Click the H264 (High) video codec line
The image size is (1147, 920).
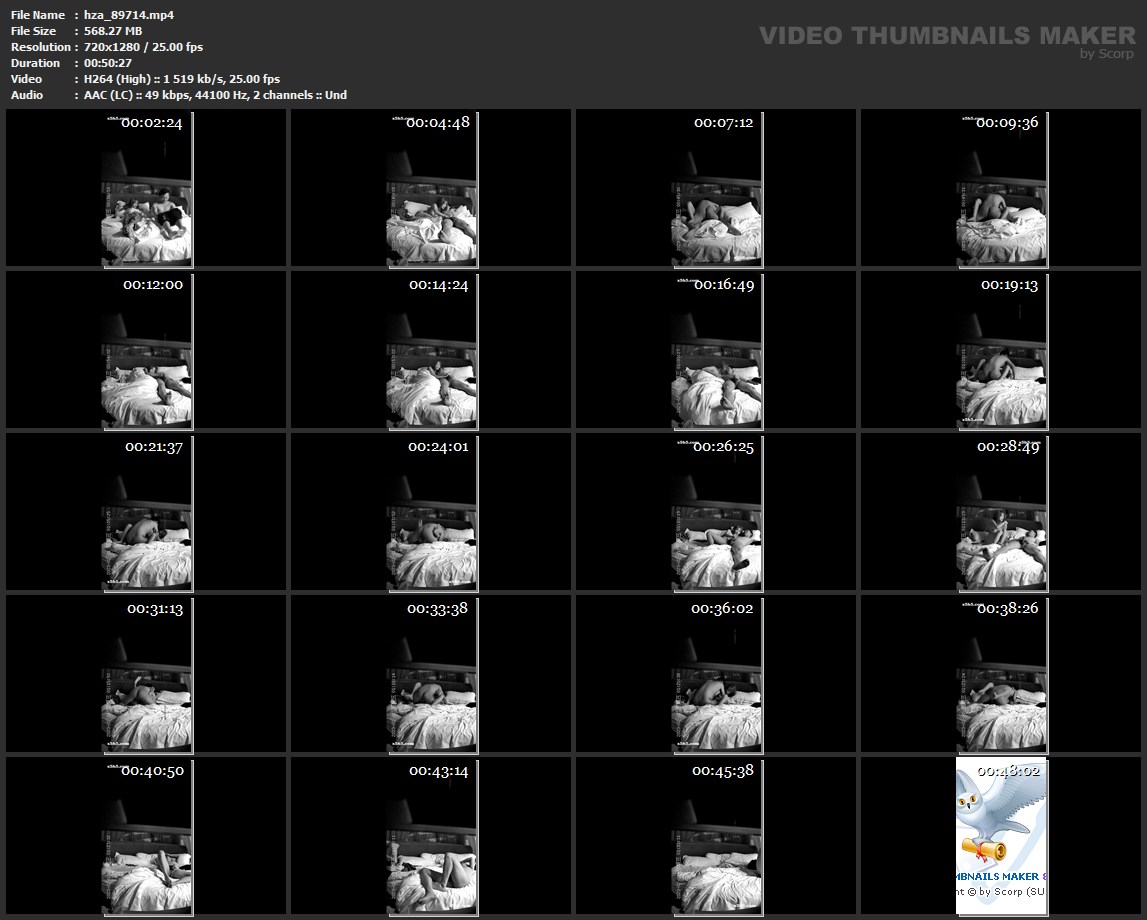coord(181,79)
